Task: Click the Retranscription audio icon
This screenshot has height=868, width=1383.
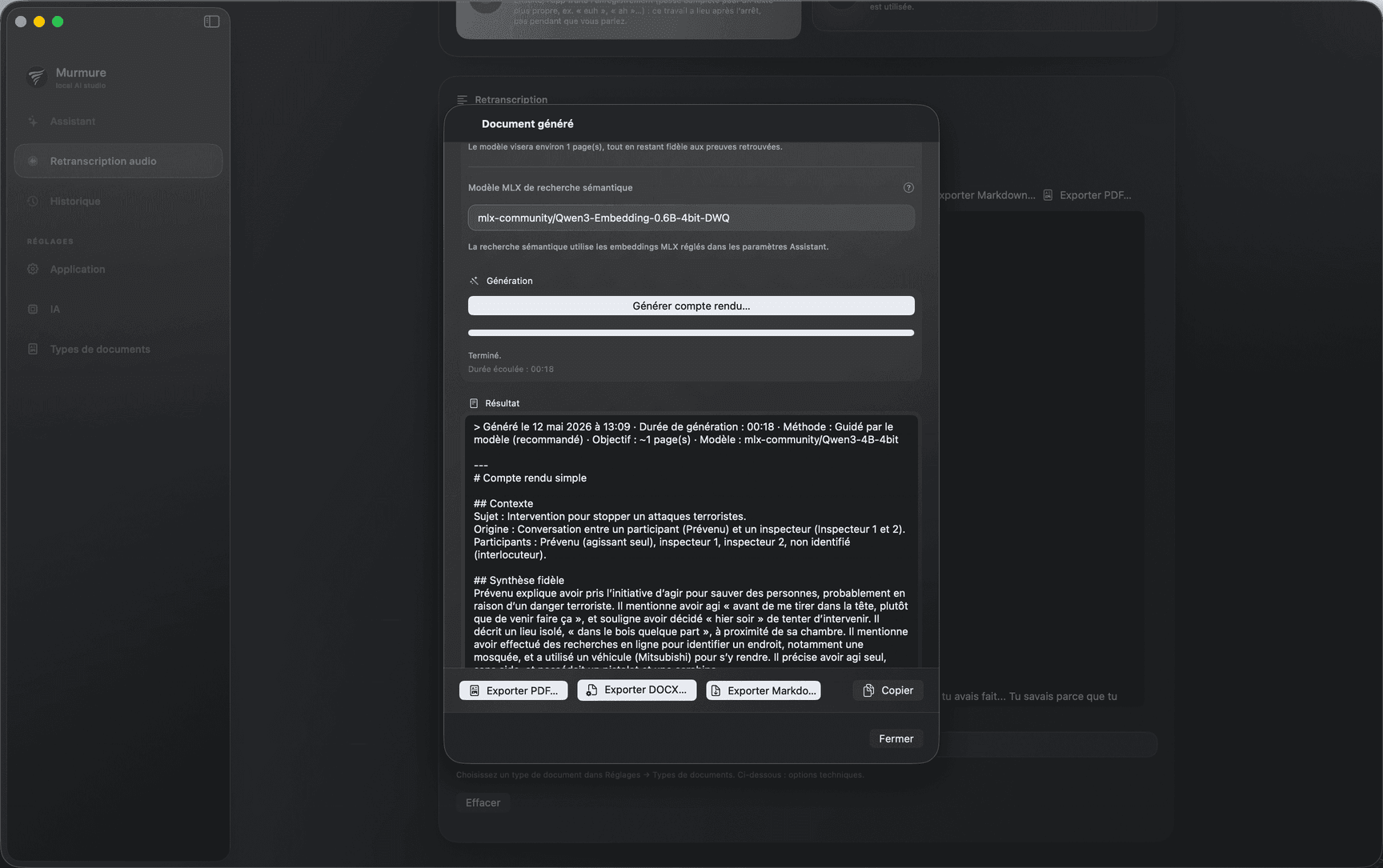Action: tap(33, 161)
